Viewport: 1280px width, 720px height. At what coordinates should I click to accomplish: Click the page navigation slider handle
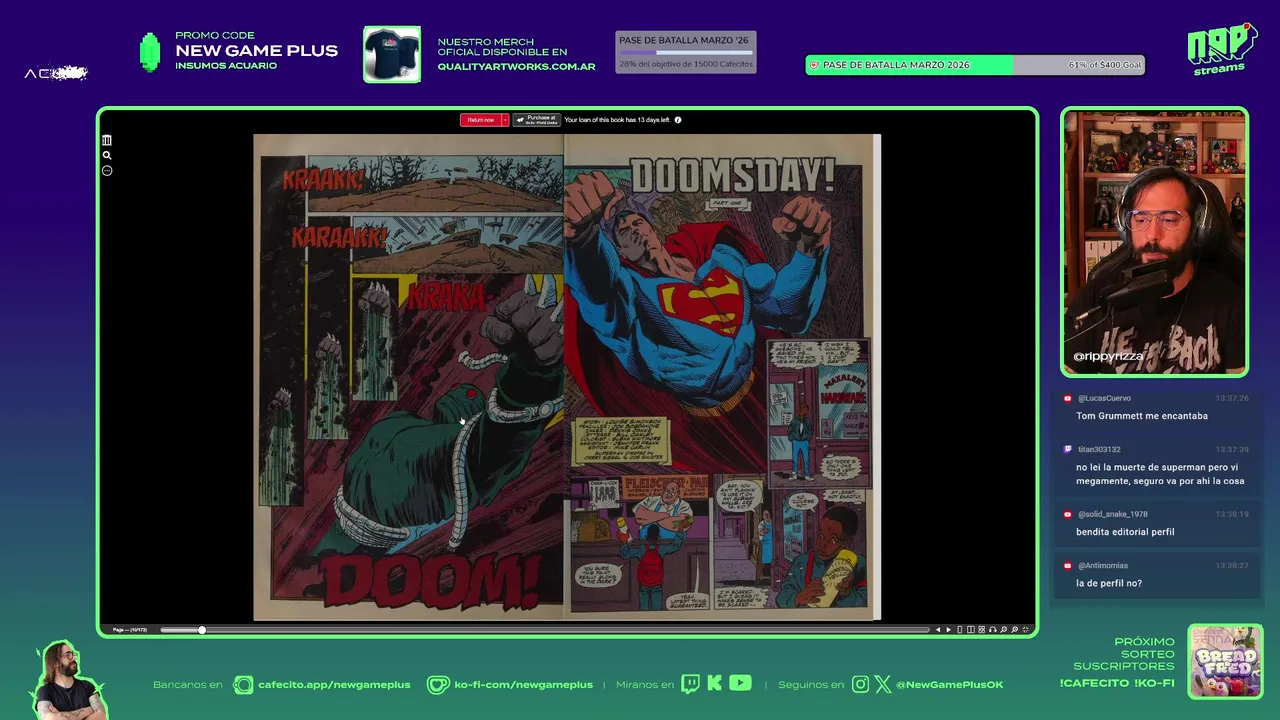tap(201, 630)
